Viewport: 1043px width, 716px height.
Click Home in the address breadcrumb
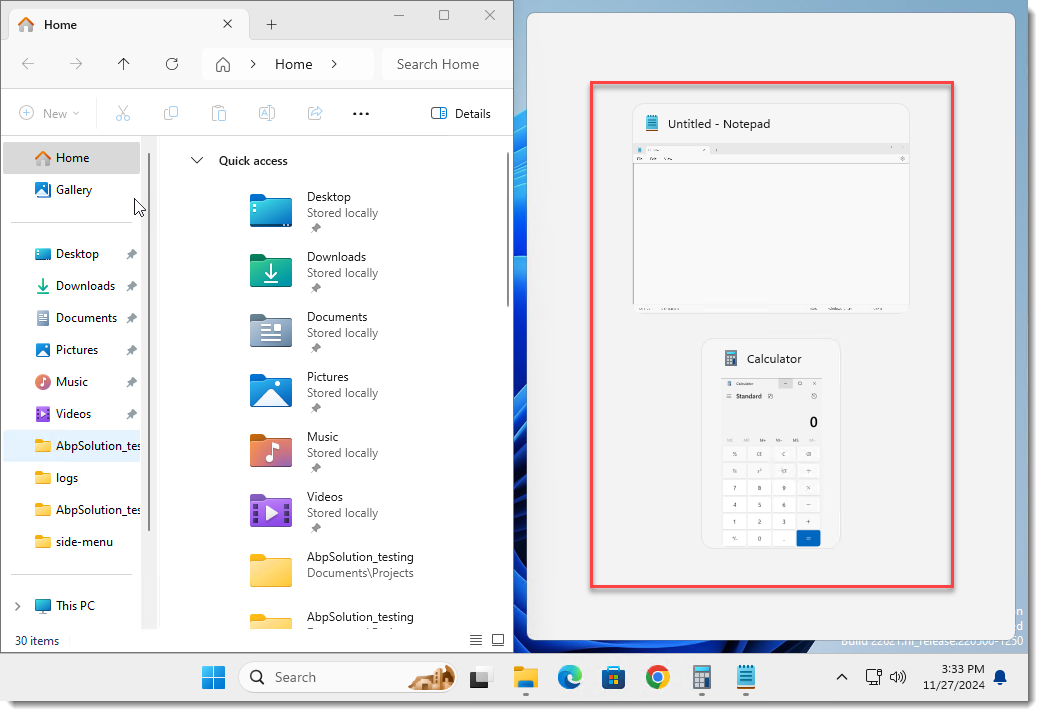pyautogui.click(x=293, y=64)
